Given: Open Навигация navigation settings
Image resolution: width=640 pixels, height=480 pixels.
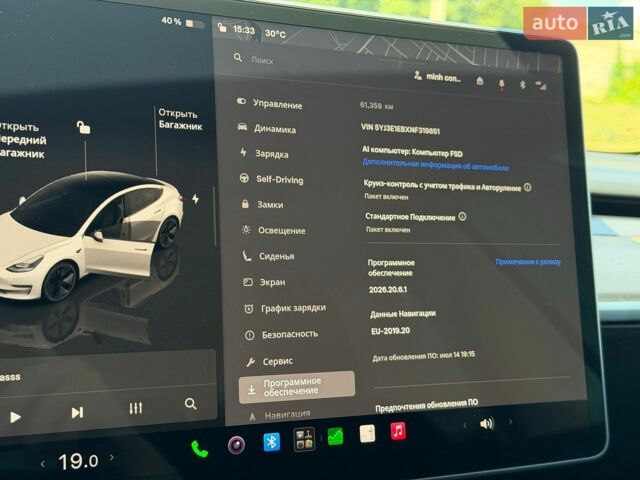Looking at the screenshot, I should tap(280, 416).
